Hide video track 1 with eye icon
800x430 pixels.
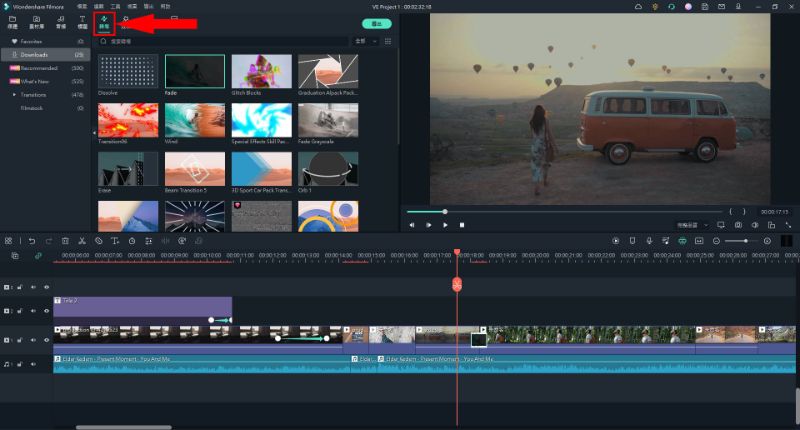[x=46, y=340]
